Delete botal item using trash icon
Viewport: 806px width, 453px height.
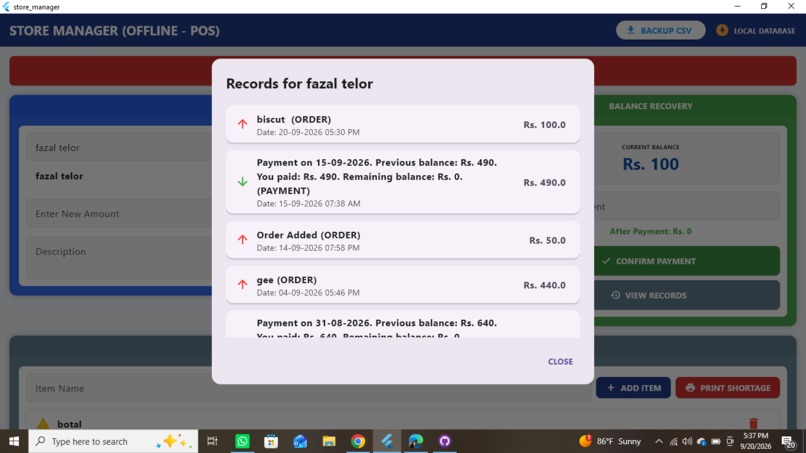tap(753, 423)
